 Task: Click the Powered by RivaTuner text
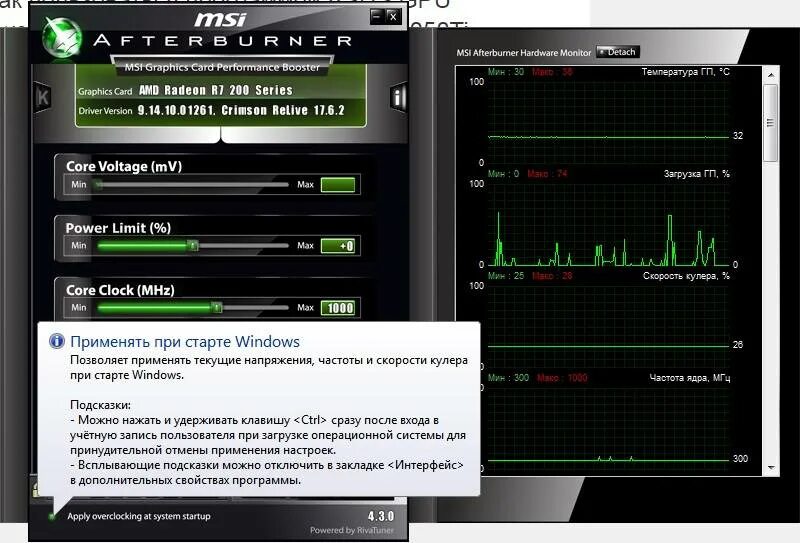click(352, 530)
